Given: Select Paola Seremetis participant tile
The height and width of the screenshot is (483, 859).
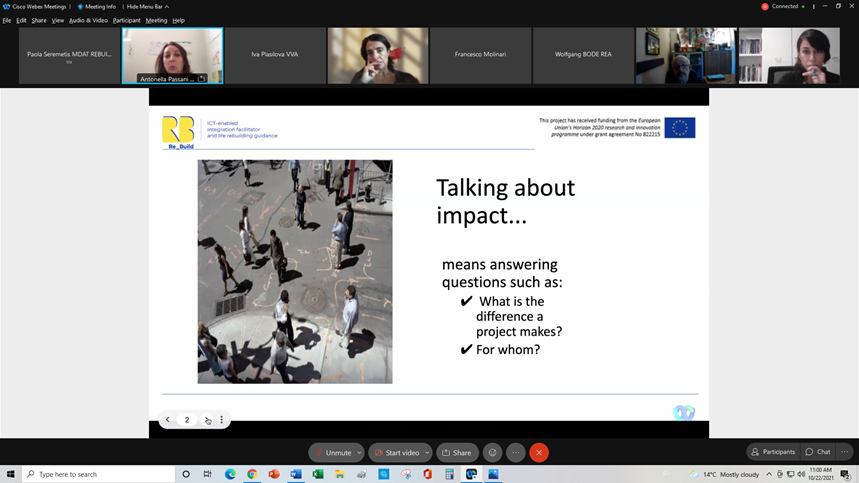Looking at the screenshot, I should pyautogui.click(x=69, y=56).
